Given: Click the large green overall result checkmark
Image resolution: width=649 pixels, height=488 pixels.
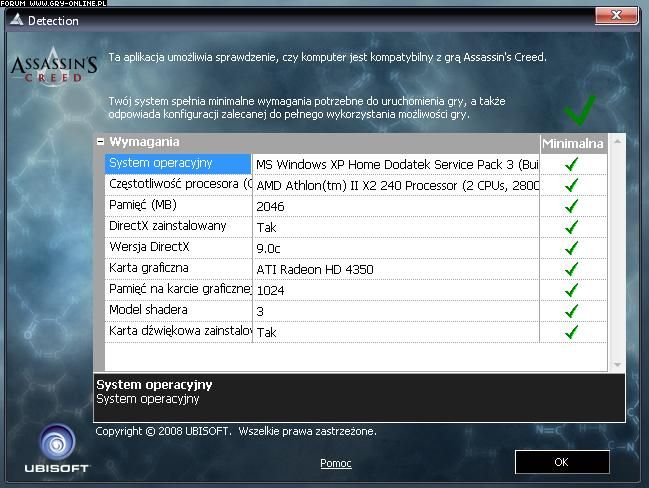Looking at the screenshot, I should [580, 110].
